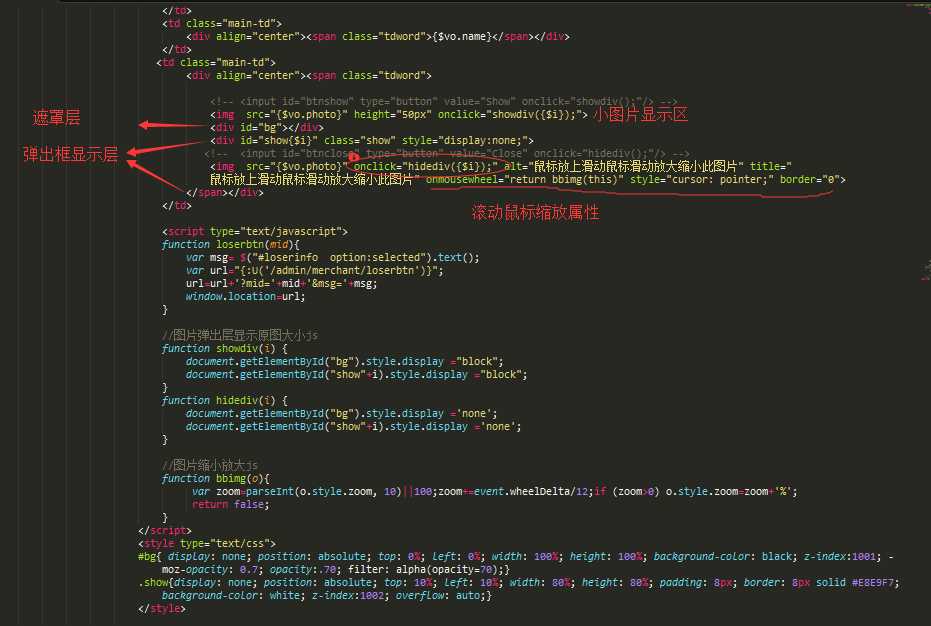Click the style="cursor: pointer;" attribute

tap(701, 179)
